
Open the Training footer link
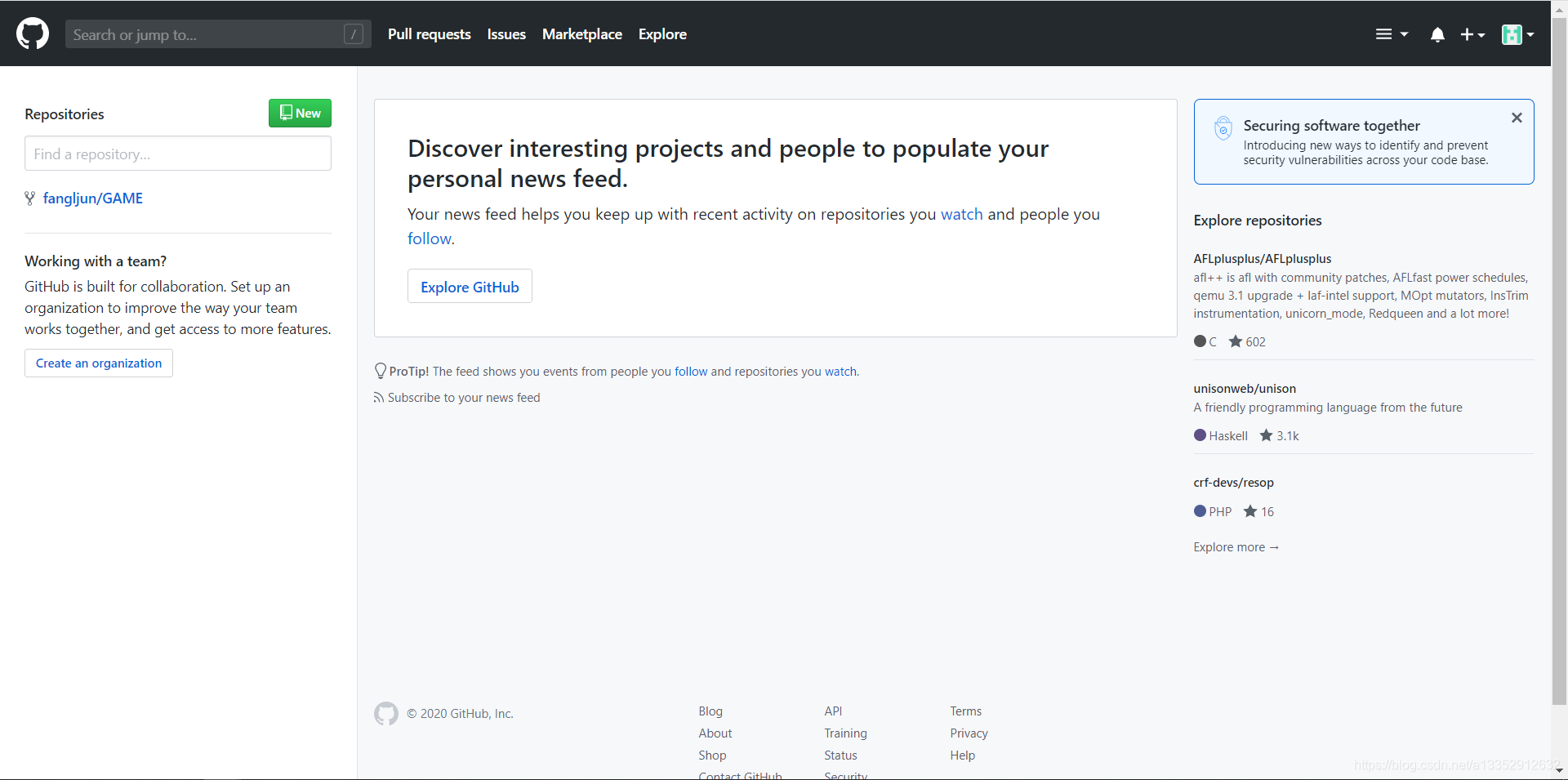[x=845, y=733]
